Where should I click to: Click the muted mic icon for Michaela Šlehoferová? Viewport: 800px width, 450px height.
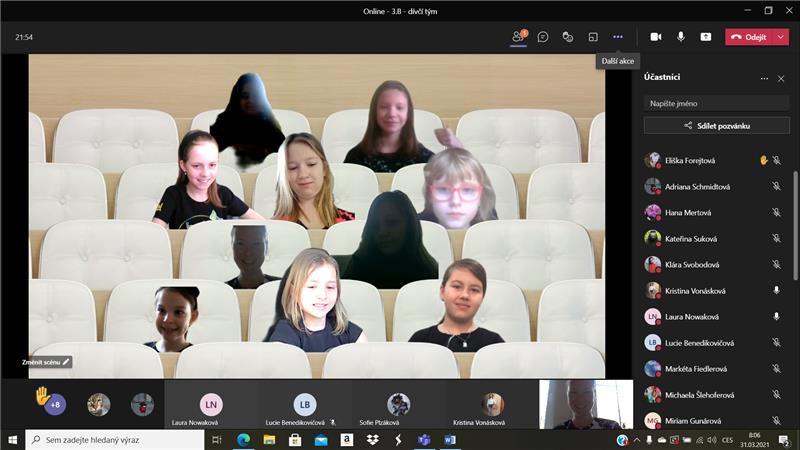[777, 395]
